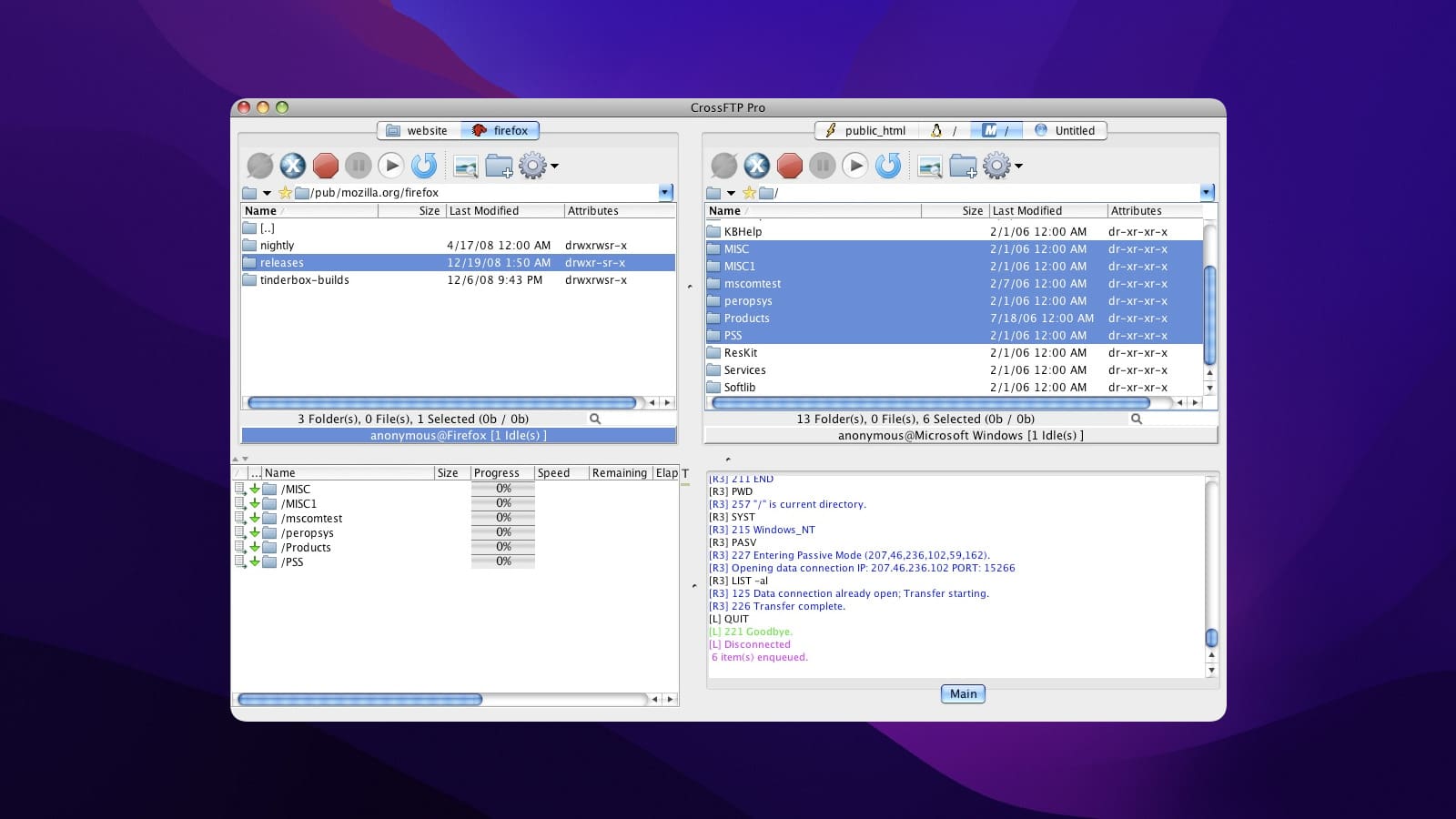Select the releases folder row
This screenshot has height=819, width=1456.
[282, 262]
